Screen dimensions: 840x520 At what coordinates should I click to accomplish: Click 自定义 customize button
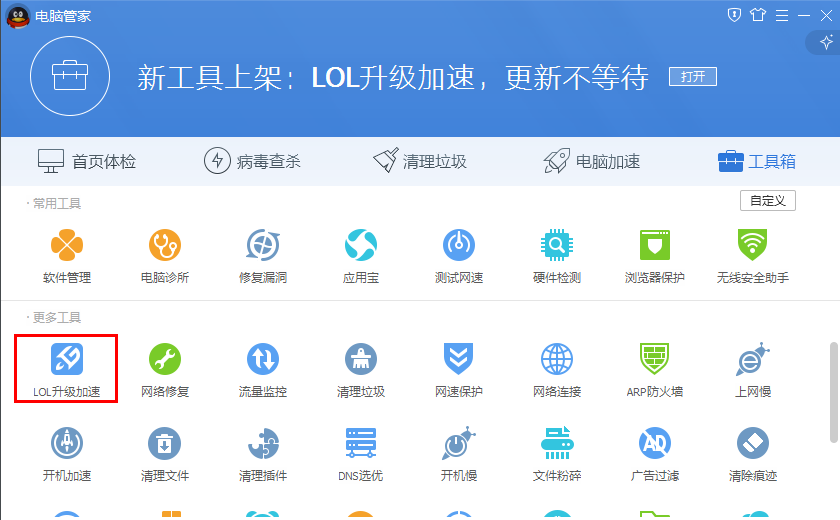pos(768,201)
